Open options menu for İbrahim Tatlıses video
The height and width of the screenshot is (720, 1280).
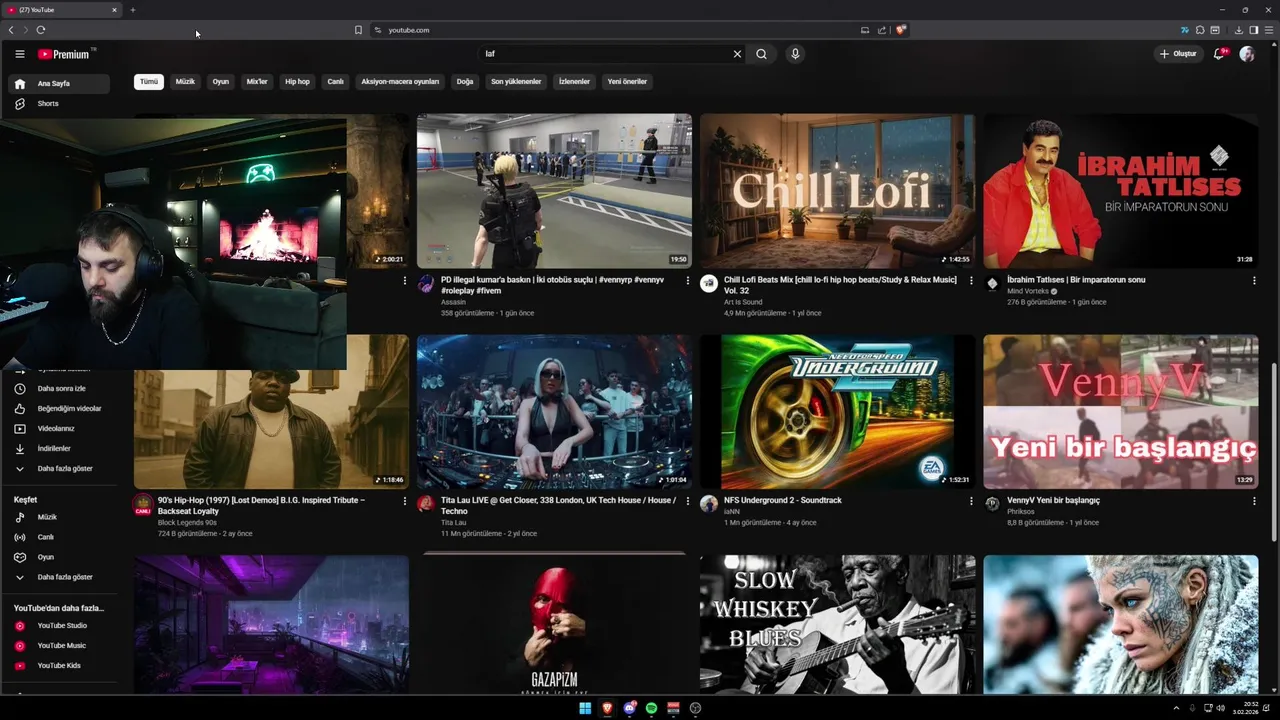pos(1254,281)
